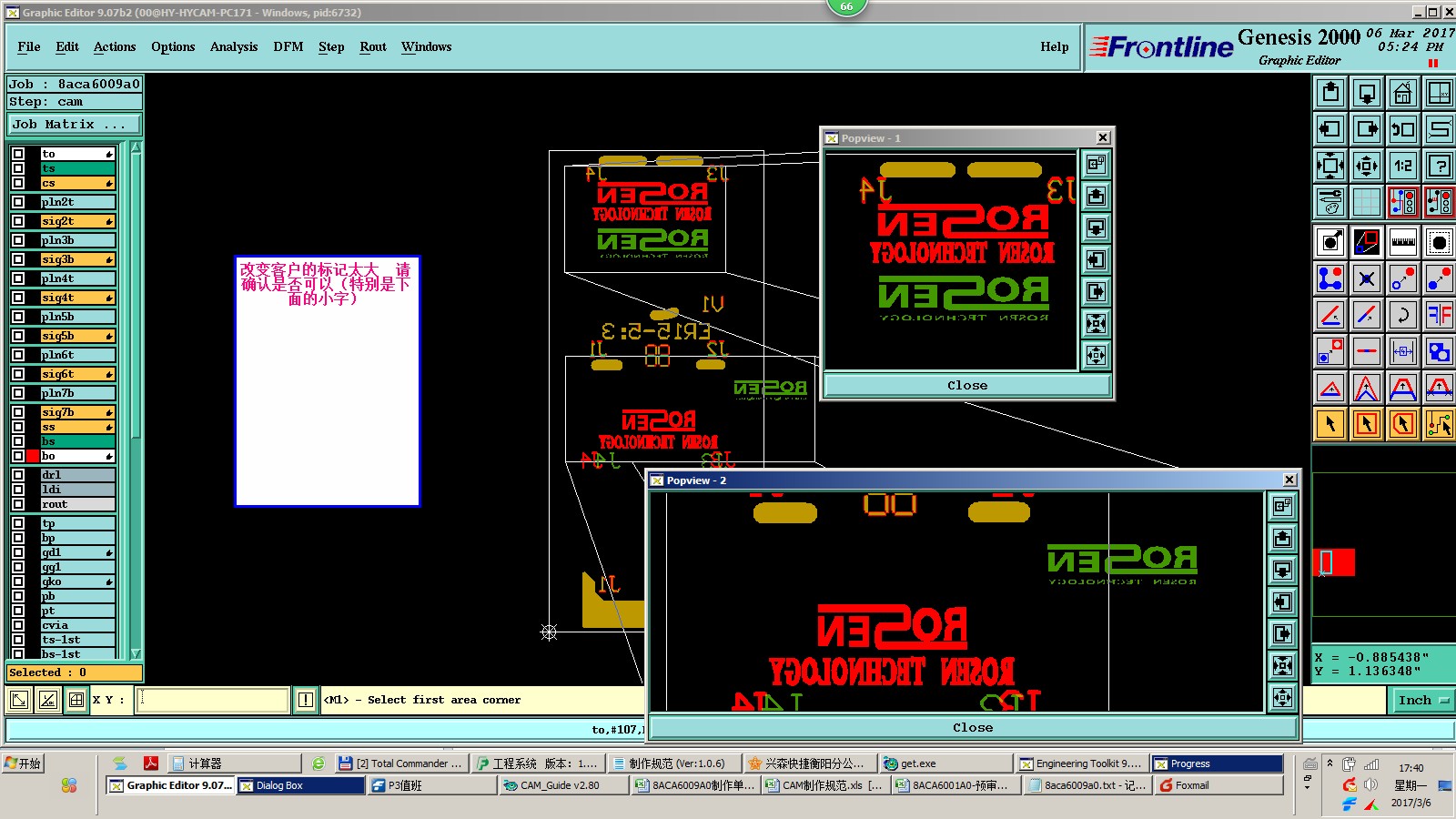Click the pan right view icon
This screenshot has height=819, width=1456.
1367,129
